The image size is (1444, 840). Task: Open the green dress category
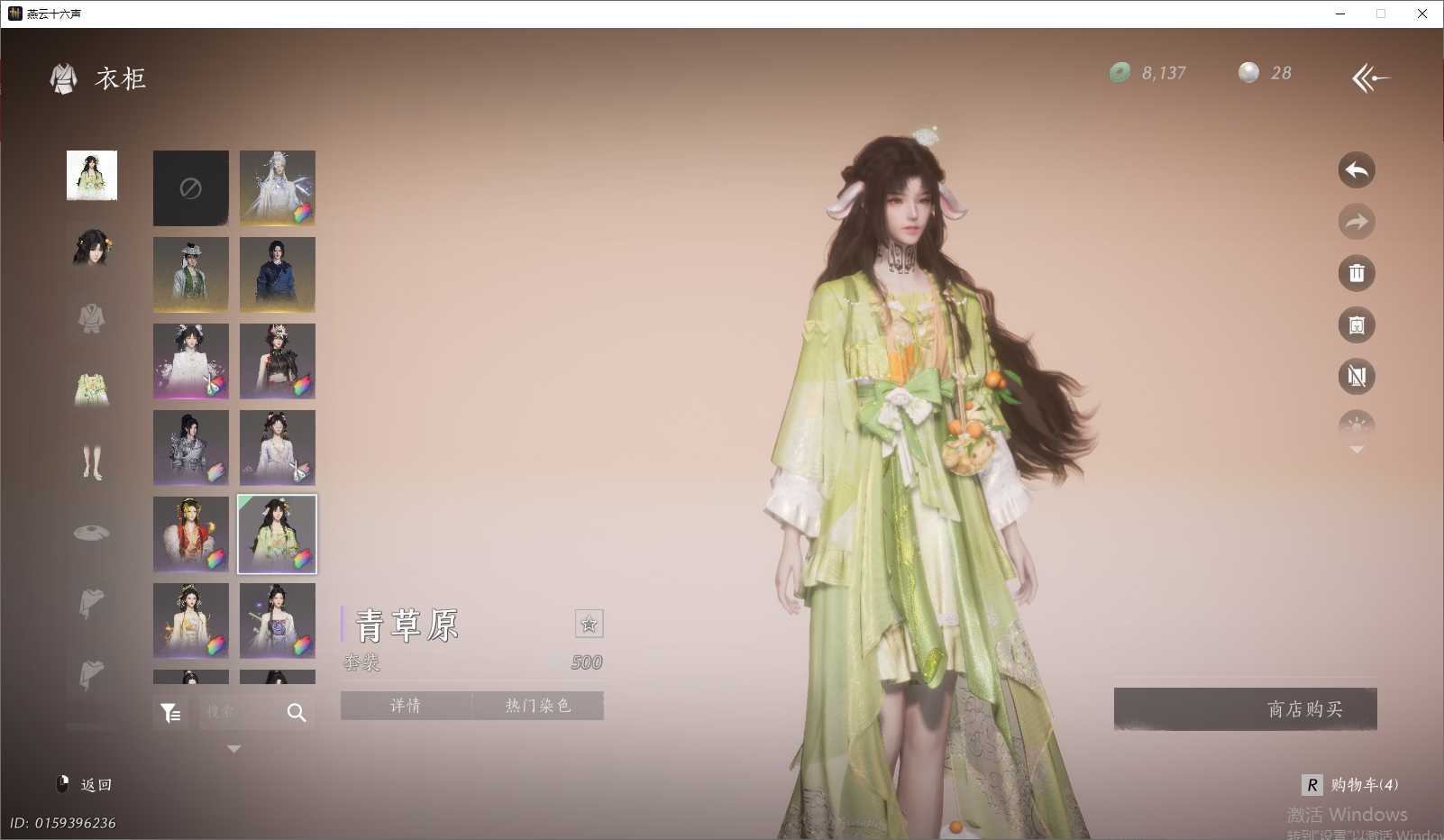(x=92, y=389)
